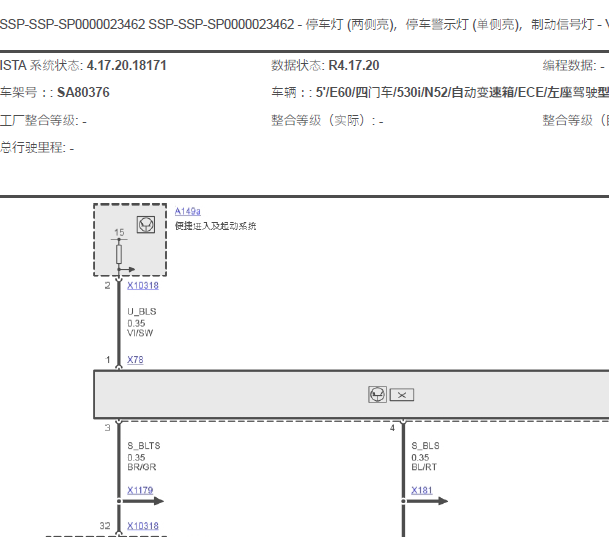The image size is (609, 537).
Task: Click the arrow next to X181
Action: pyautogui.click(x=426, y=501)
